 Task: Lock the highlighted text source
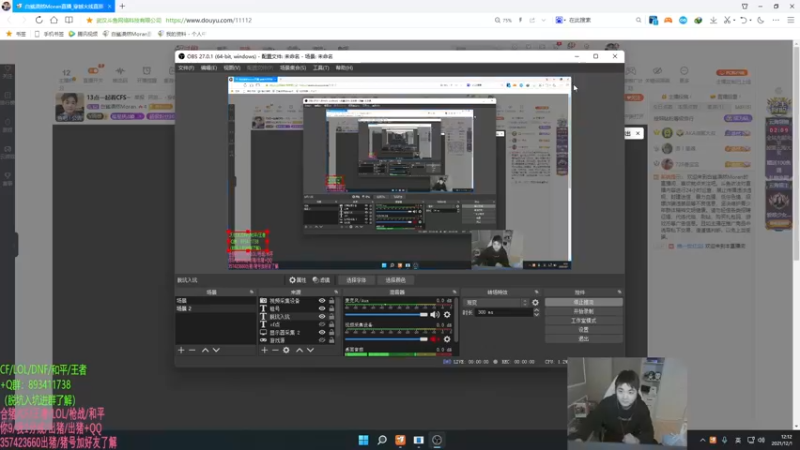click(x=332, y=316)
